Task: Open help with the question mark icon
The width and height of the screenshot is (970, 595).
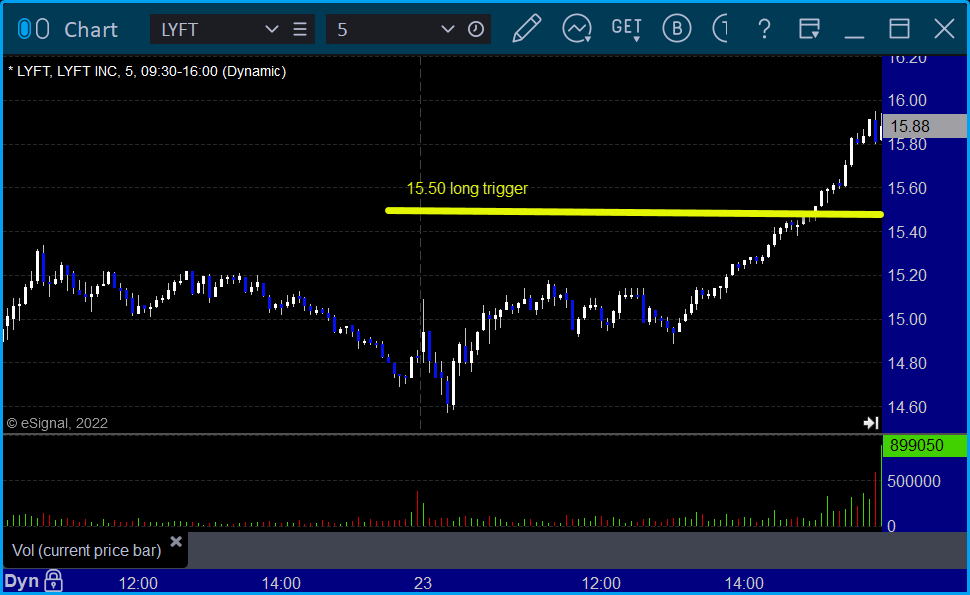Action: [765, 29]
